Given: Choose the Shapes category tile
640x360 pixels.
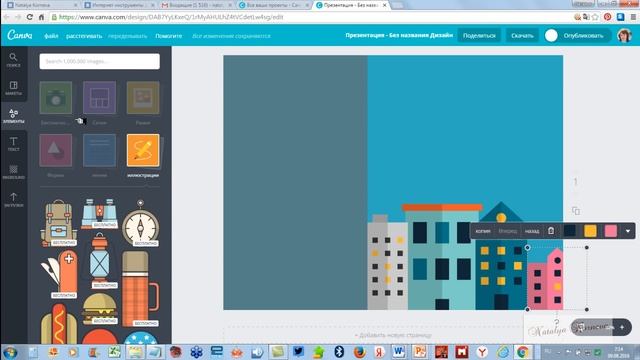Looking at the screenshot, I should (x=56, y=150).
